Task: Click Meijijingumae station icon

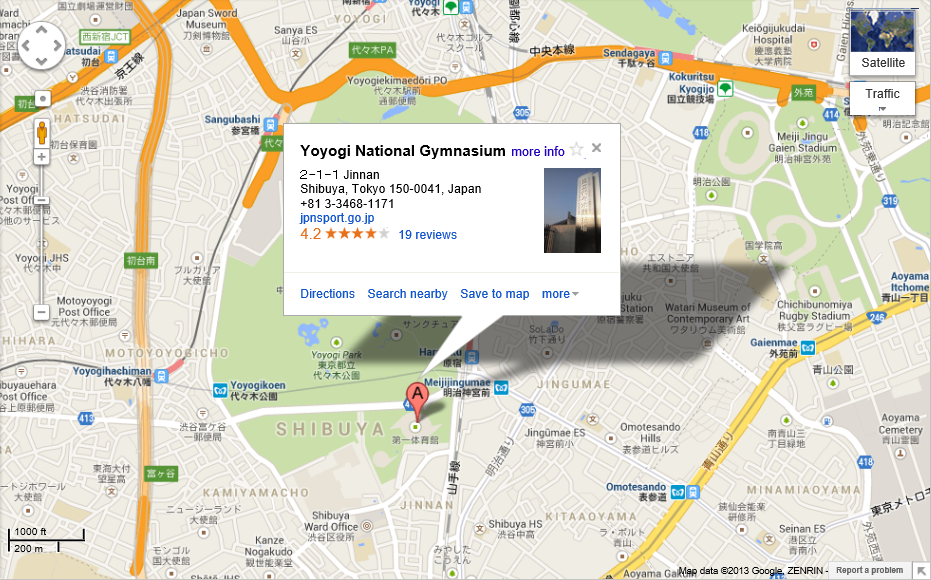Action: point(501,388)
